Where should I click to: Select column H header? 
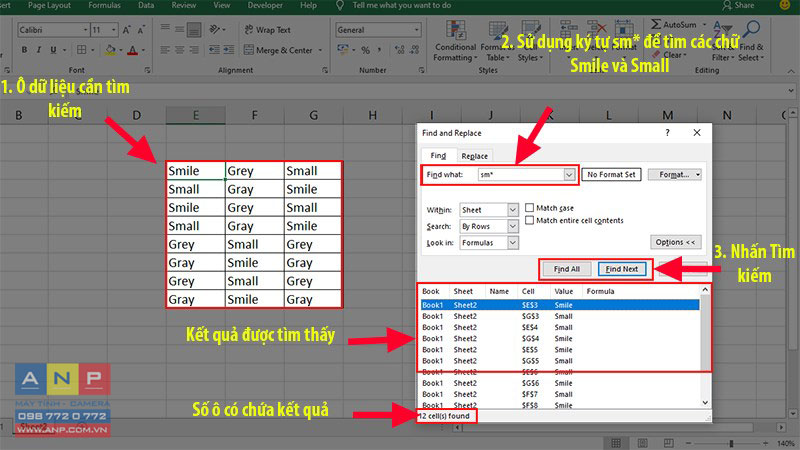point(372,116)
